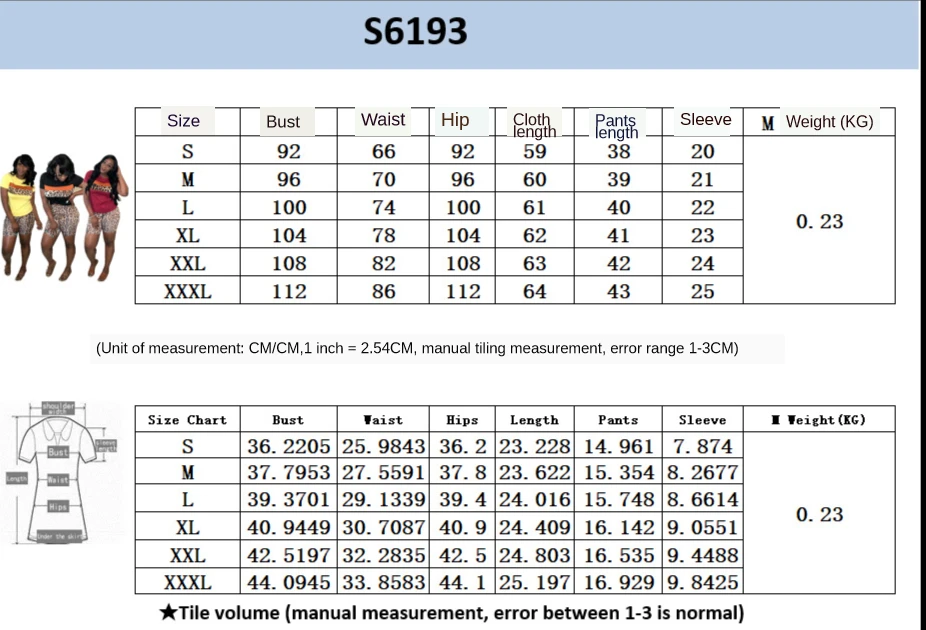Select the 'Cloth length' column header
Viewport: 926px width, 630px height.
click(534, 125)
